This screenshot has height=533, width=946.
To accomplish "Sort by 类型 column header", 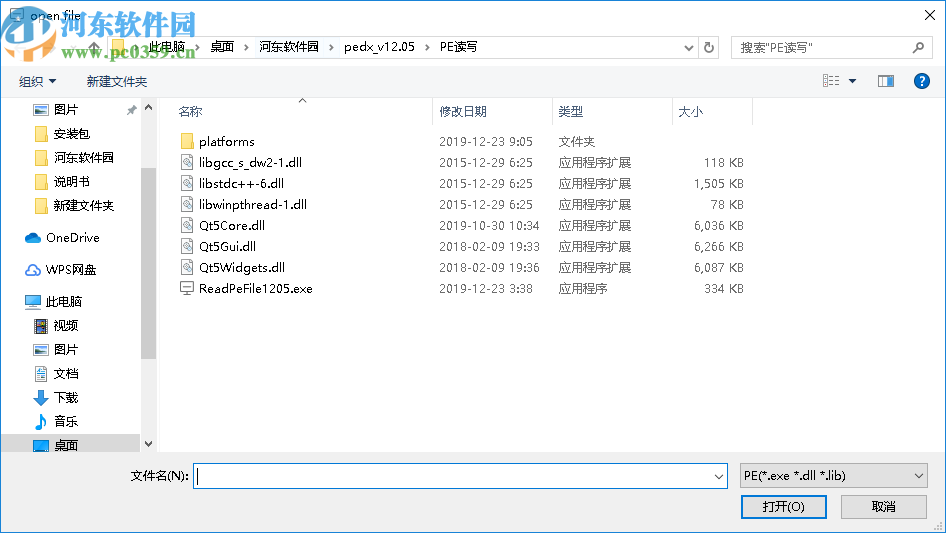I will [571, 112].
